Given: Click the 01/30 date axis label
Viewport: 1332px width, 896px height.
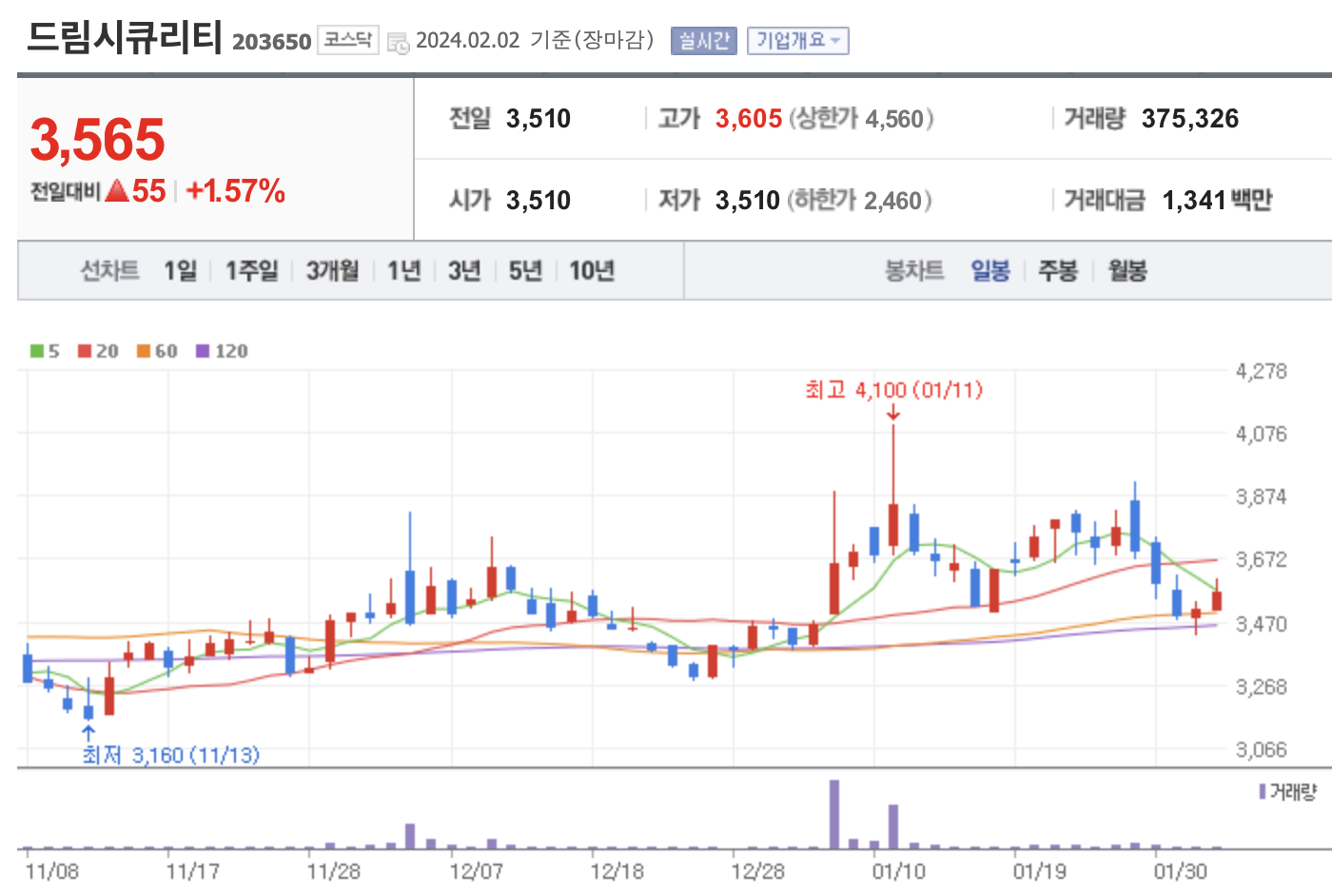Looking at the screenshot, I should click(x=1181, y=871).
